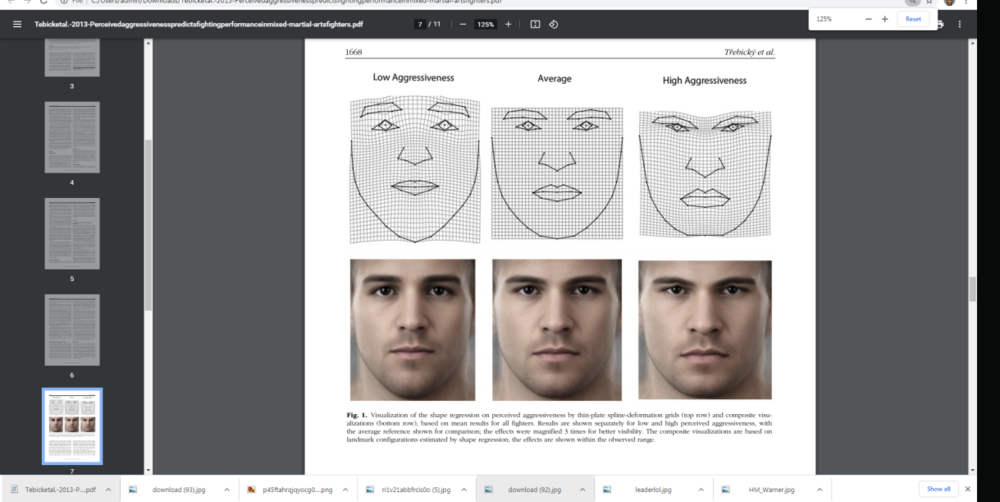Click the "Třebický et al." header text

pos(749,52)
